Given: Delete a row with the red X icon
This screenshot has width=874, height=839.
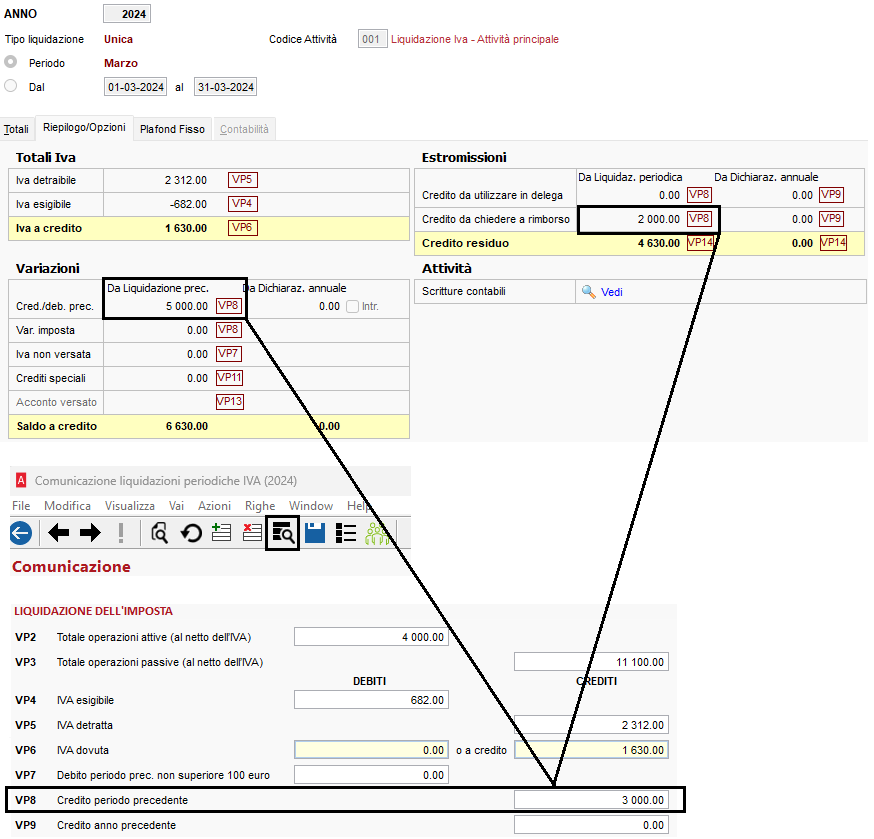Looking at the screenshot, I should (x=253, y=532).
